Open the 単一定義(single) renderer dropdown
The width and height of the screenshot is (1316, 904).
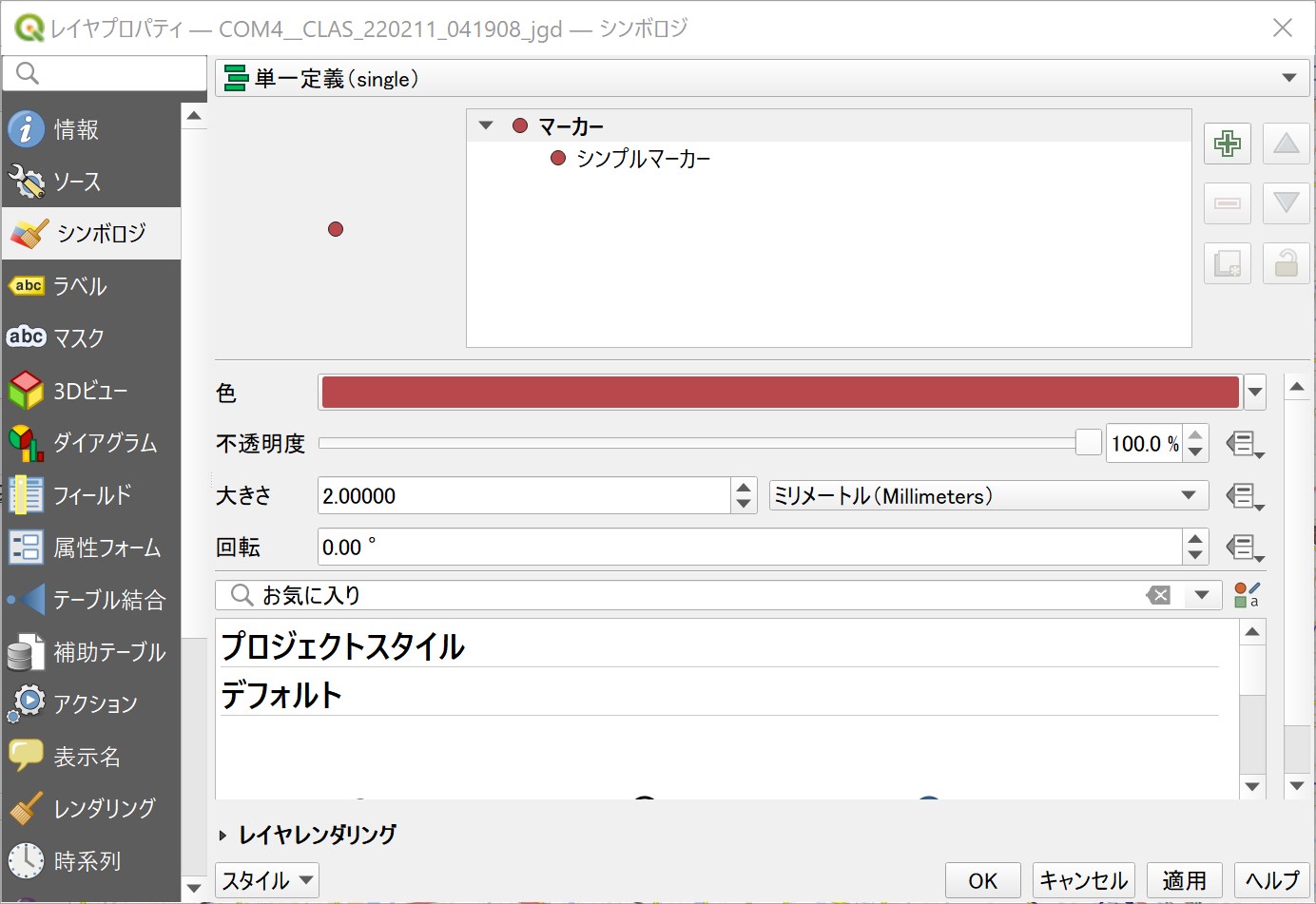click(1290, 79)
